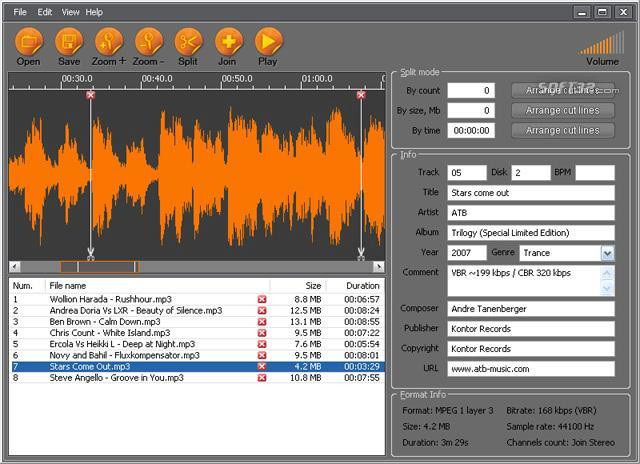This screenshot has width=640, height=464.
Task: Open the File menu
Action: (20, 12)
